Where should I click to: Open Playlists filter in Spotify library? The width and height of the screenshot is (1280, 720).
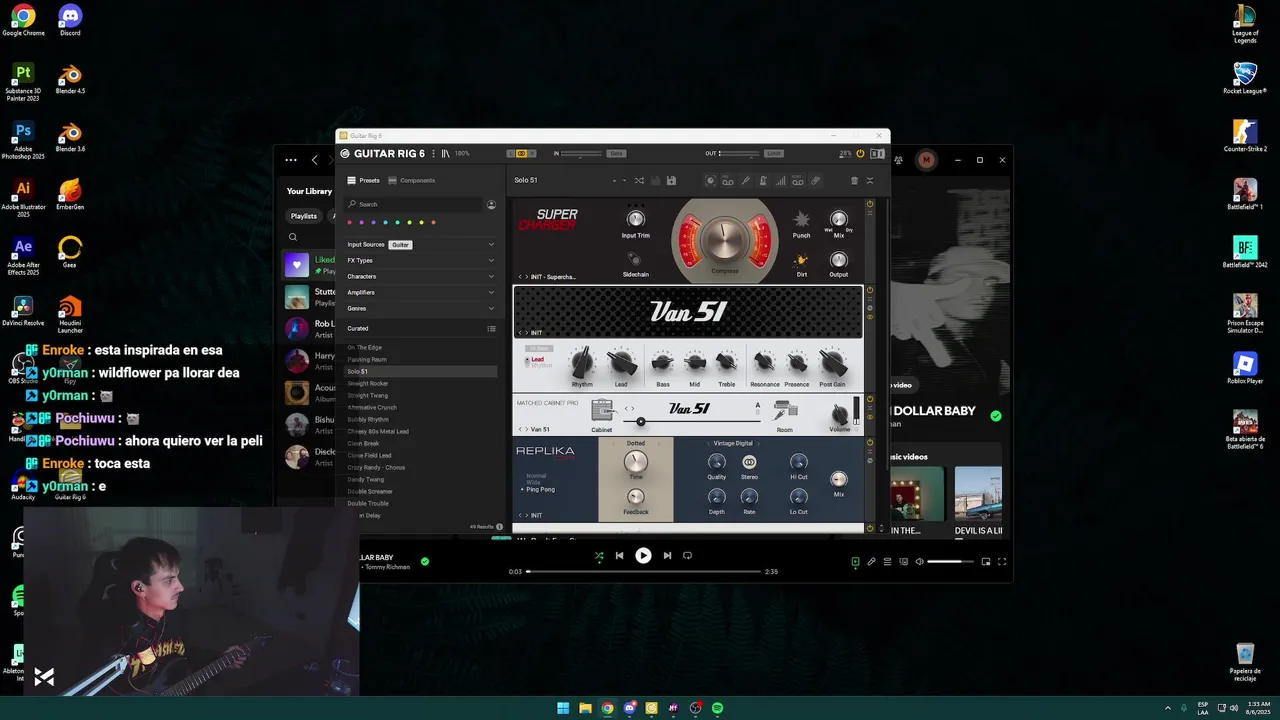303,216
